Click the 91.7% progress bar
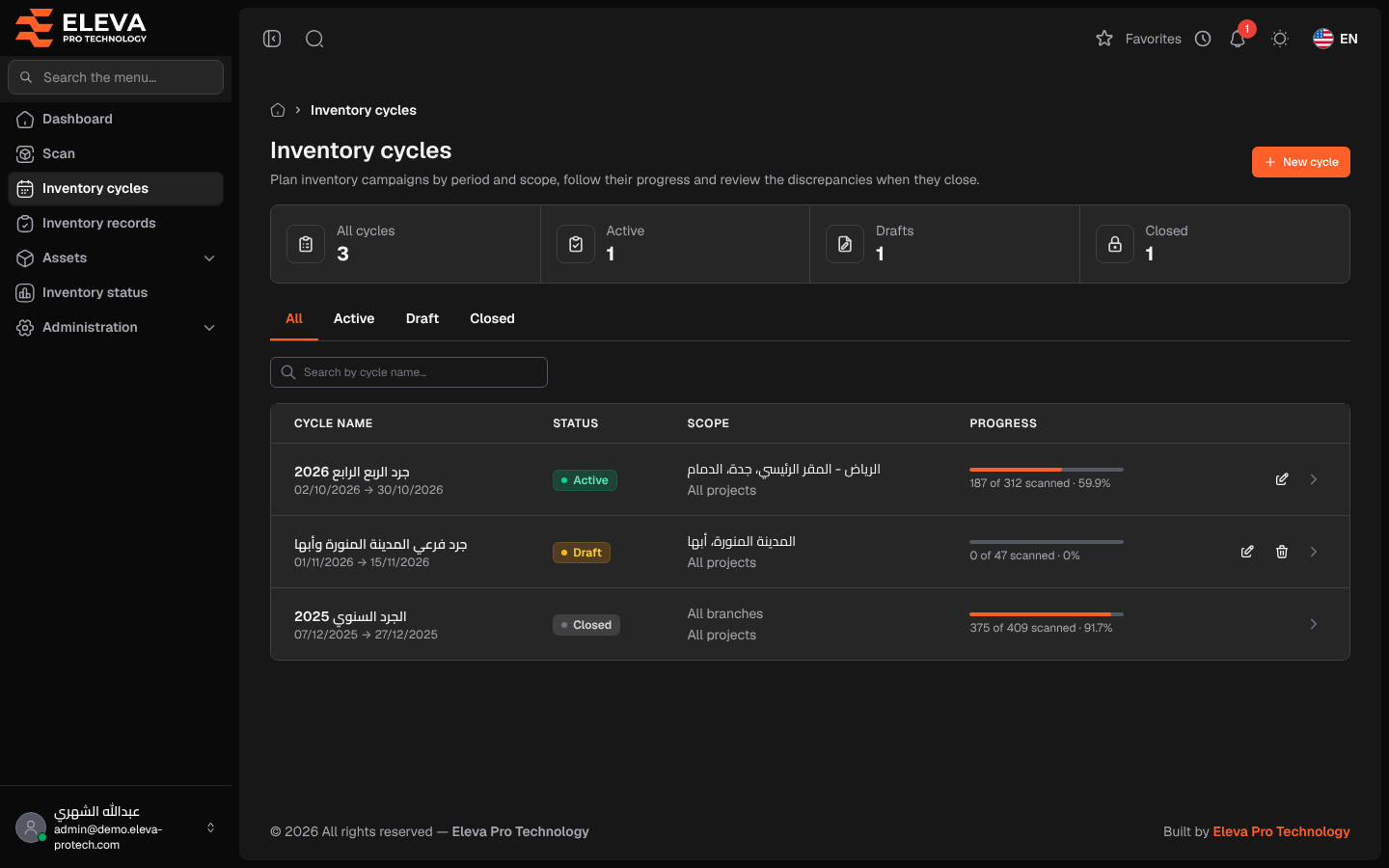The width and height of the screenshot is (1389, 868). (1047, 614)
